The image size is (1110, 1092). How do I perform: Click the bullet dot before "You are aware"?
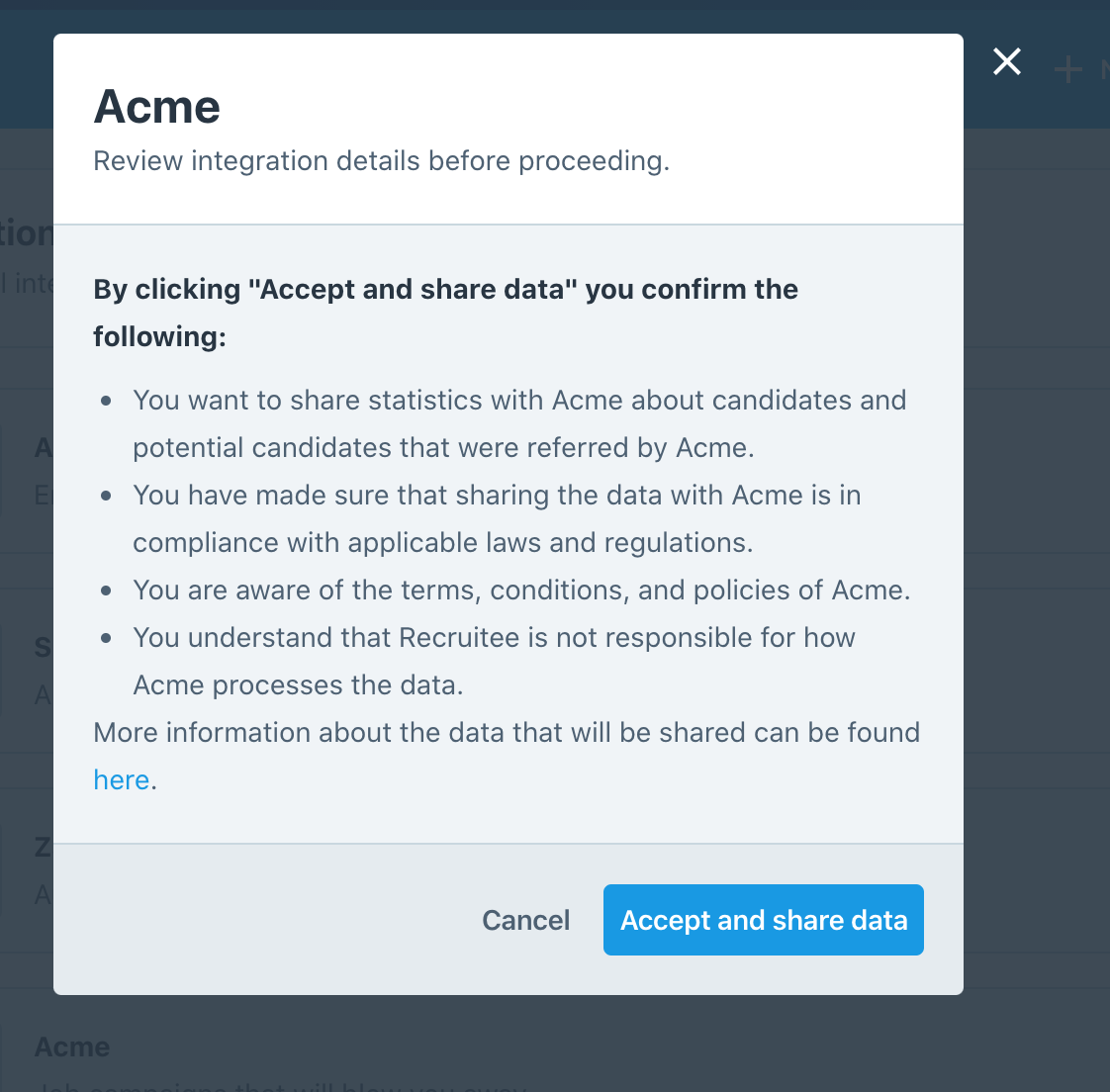(107, 591)
